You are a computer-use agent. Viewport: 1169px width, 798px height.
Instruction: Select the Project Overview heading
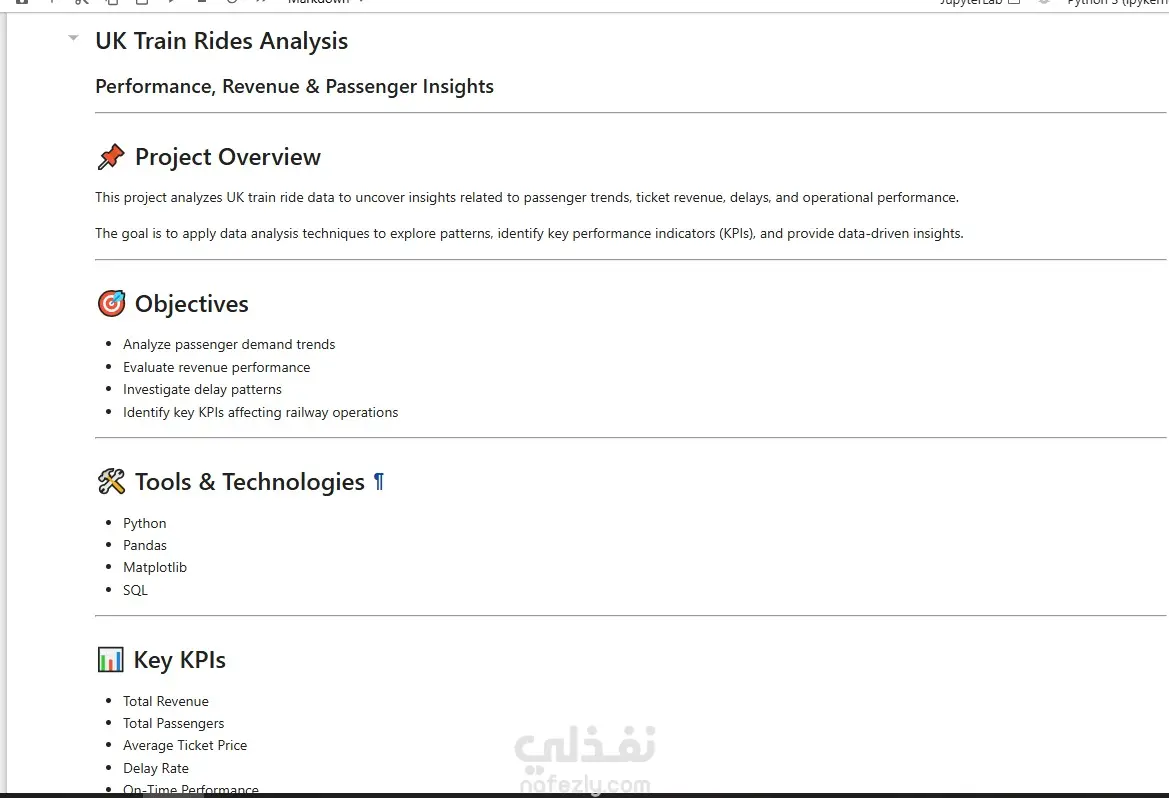point(227,157)
